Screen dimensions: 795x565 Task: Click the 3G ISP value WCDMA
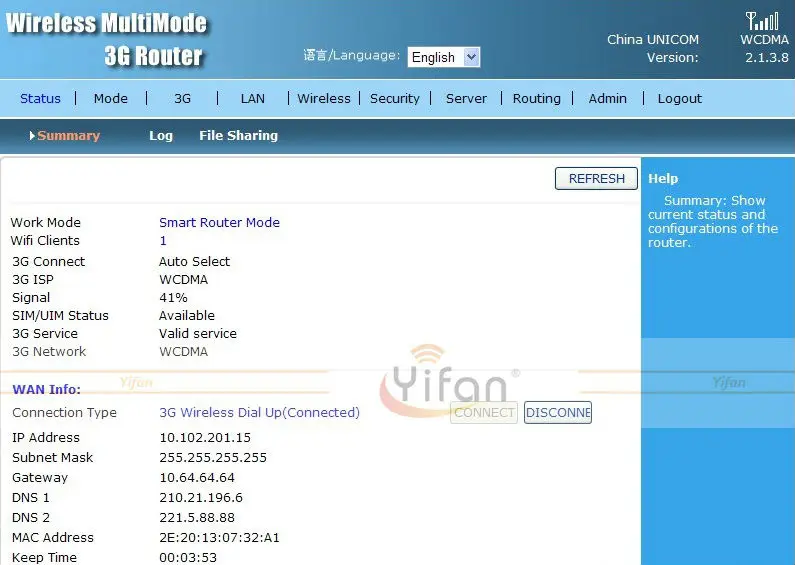coord(184,279)
